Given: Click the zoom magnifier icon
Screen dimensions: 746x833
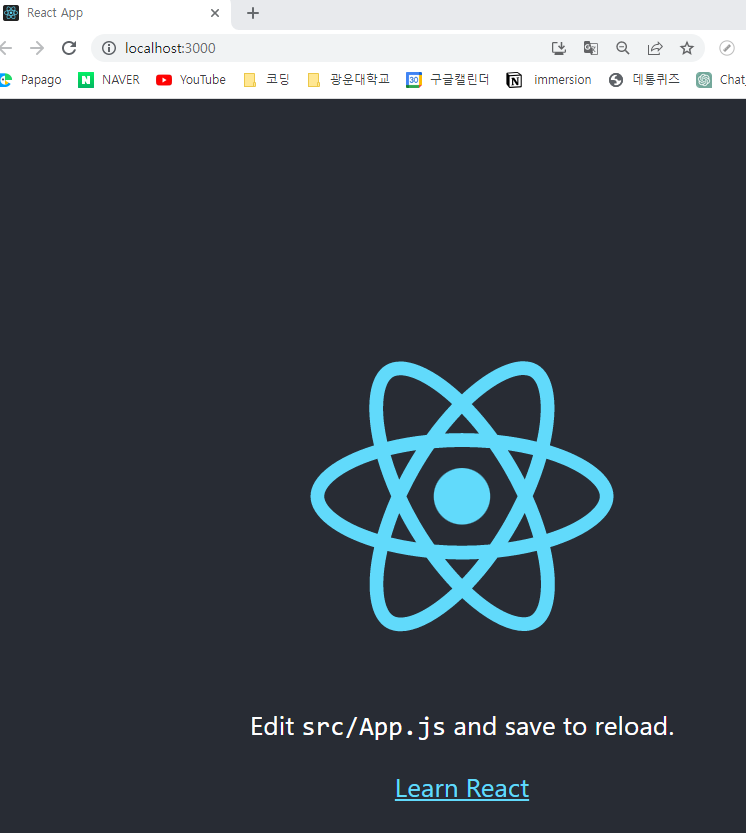Looking at the screenshot, I should (623, 48).
